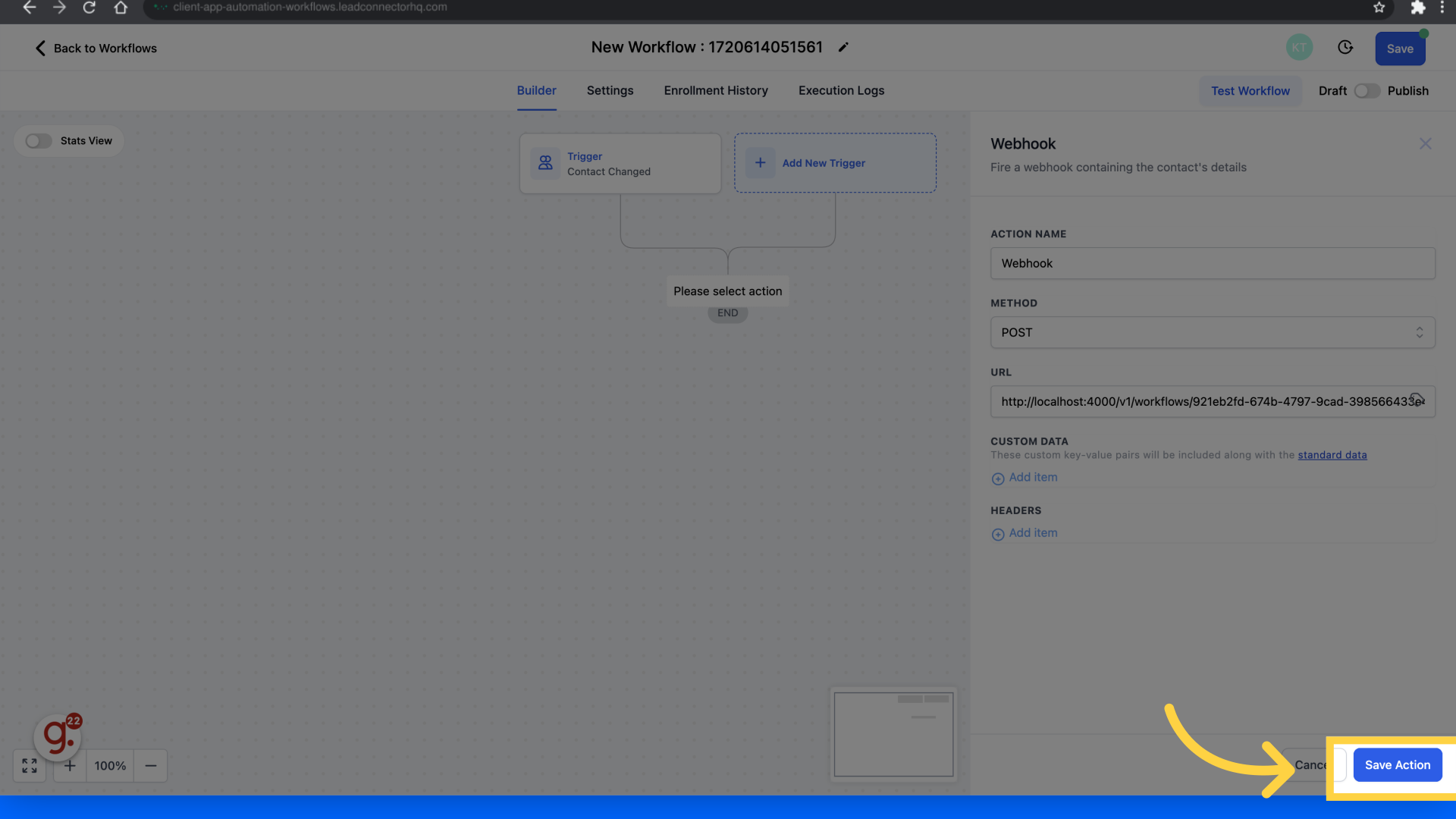Image resolution: width=1456 pixels, height=819 pixels.
Task: Bookmark the page with the star icon
Action: [1379, 8]
